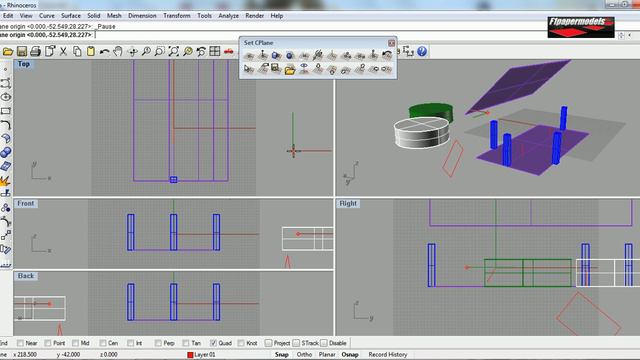640x360 pixels.
Task: Enable the Point osnap checkbox
Action: pyautogui.click(x=48, y=343)
